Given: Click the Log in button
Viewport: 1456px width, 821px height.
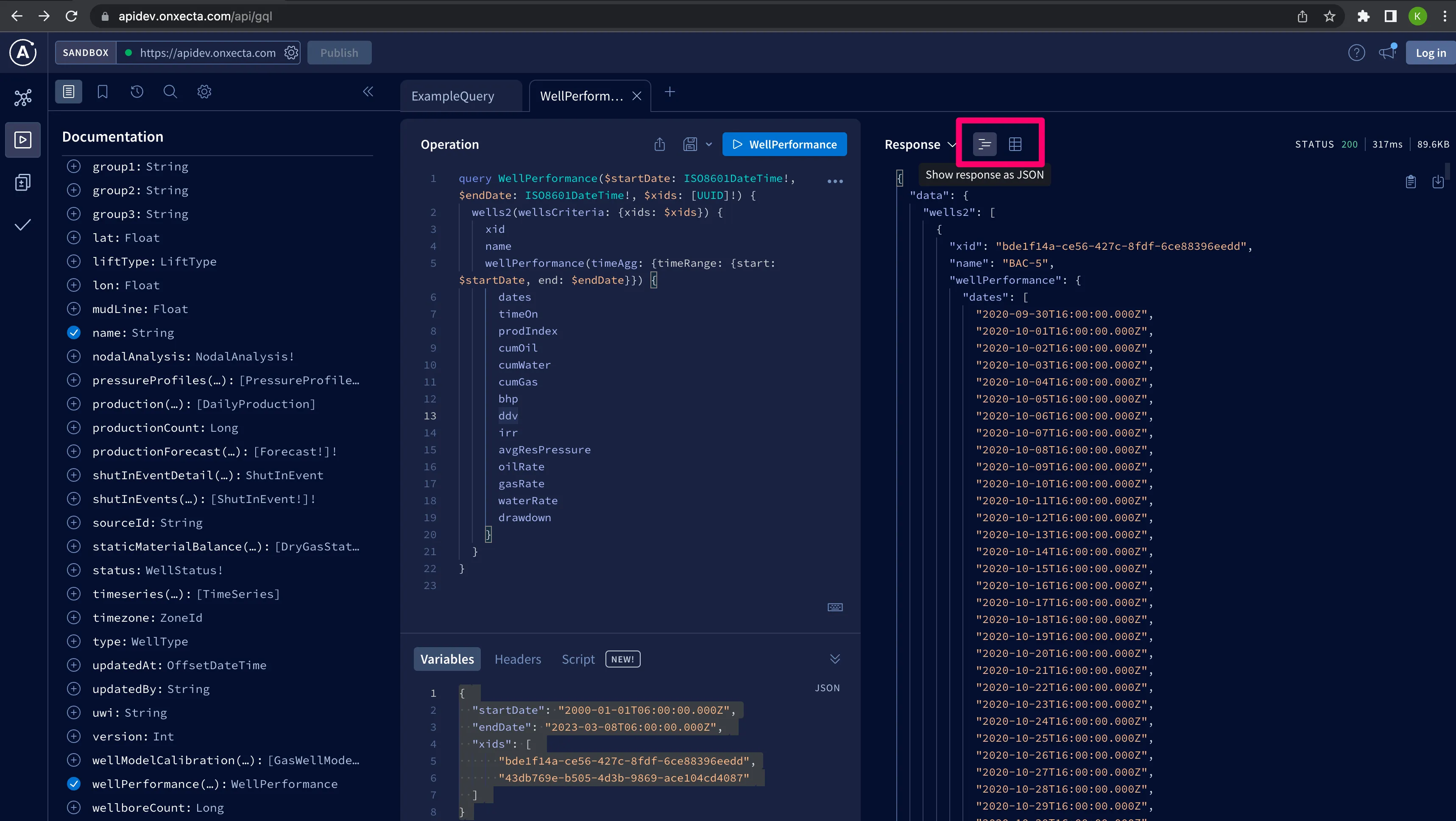Looking at the screenshot, I should pos(1430,53).
